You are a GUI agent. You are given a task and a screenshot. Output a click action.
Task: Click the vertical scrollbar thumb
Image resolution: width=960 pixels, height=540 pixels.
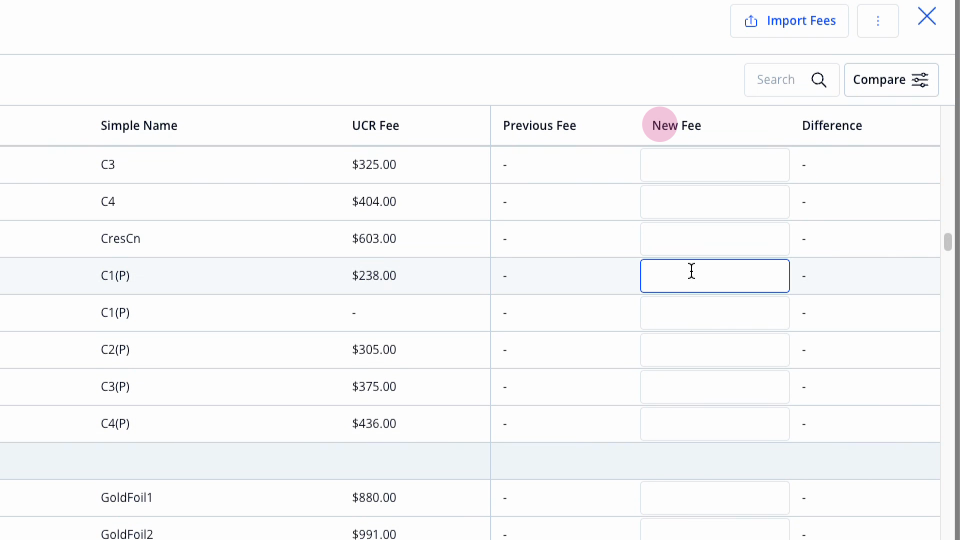[x=947, y=242]
